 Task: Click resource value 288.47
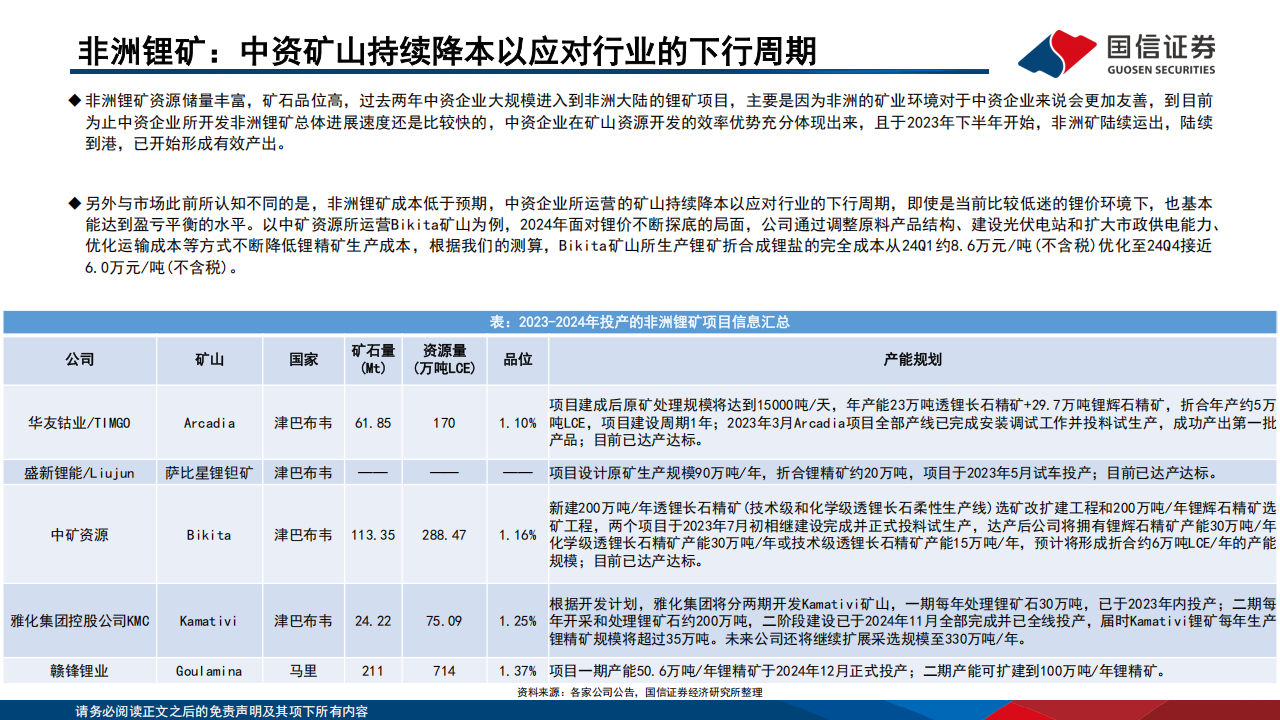pos(444,535)
